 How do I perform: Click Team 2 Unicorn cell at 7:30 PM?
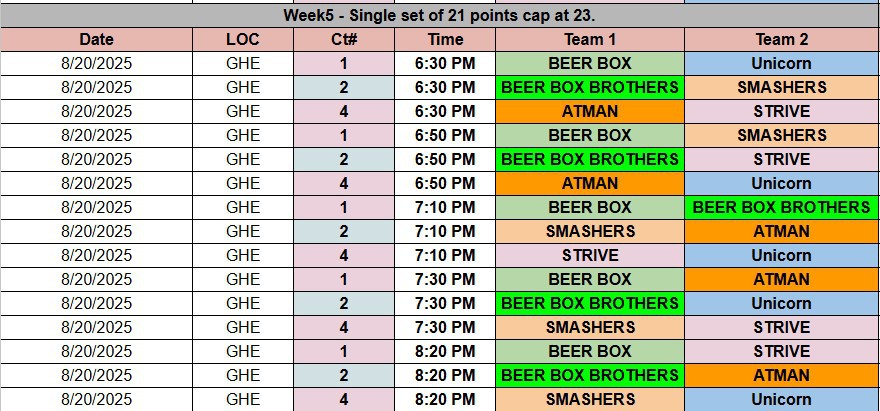pos(782,304)
